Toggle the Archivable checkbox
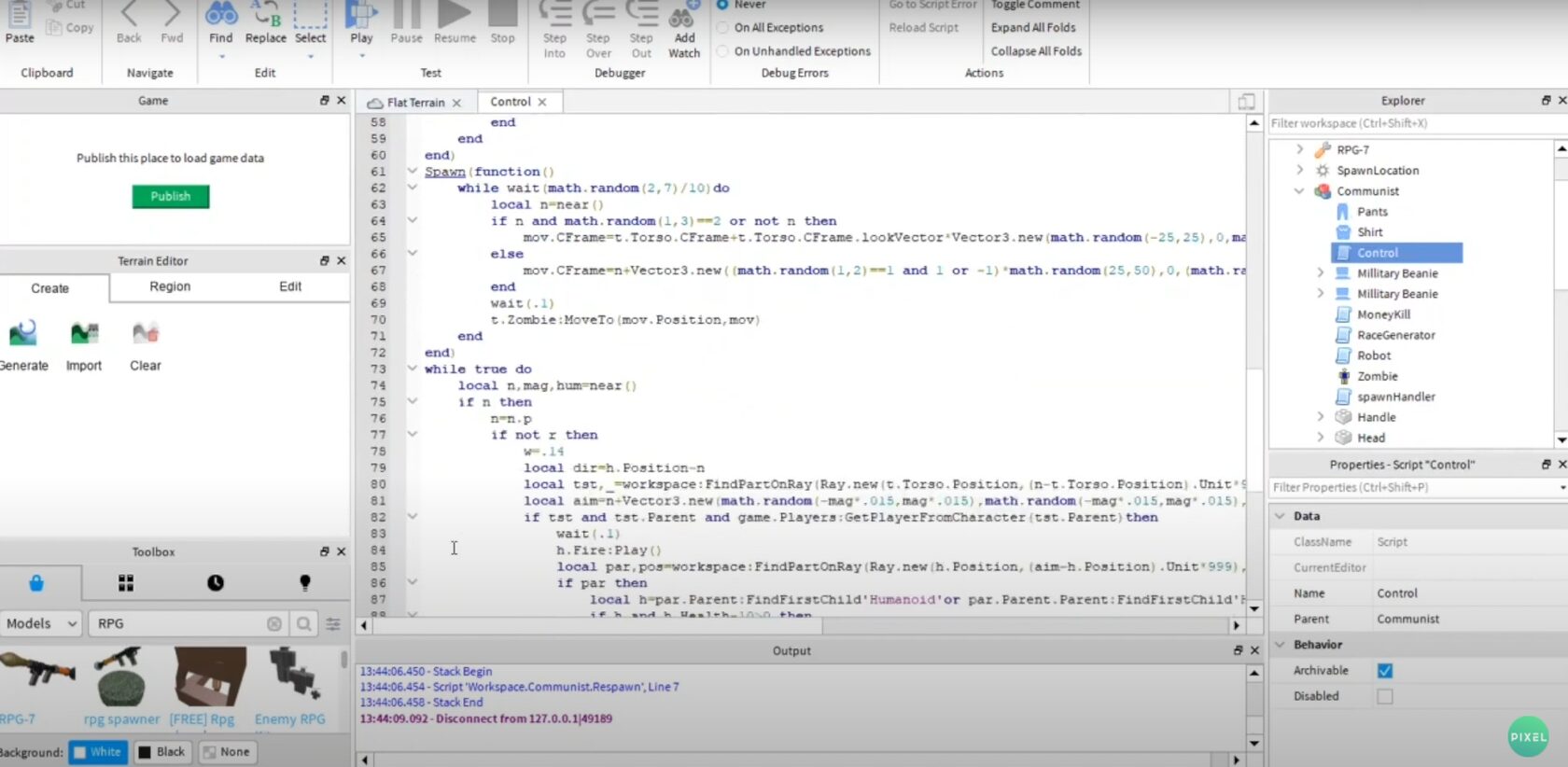 coord(1385,671)
